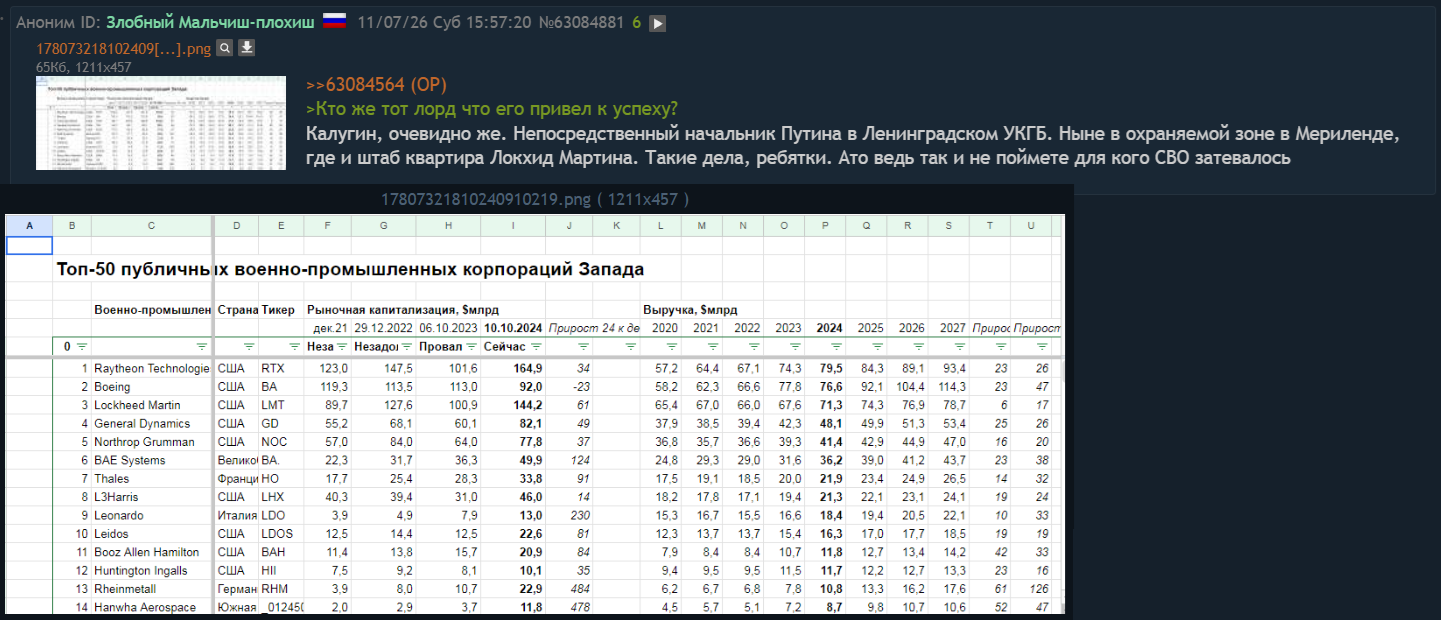Click the magnifier icon next to the png filename

pyautogui.click(x=226, y=48)
